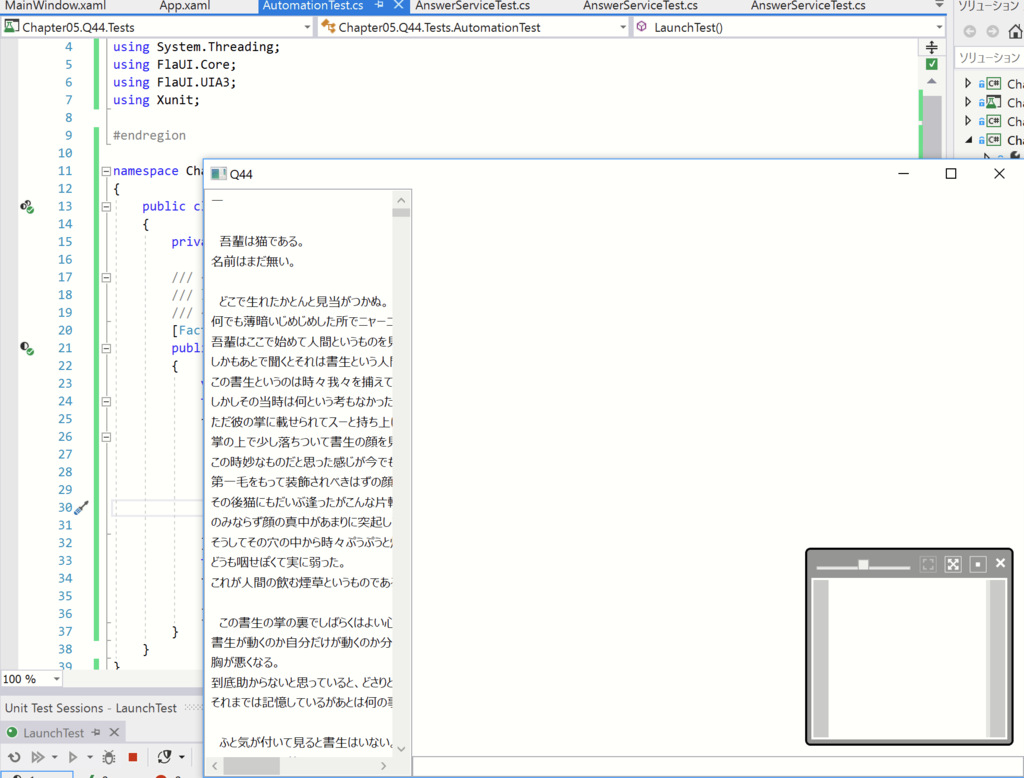Click the vertical scrollbar thumb in the Q44 text box
This screenshot has height=778, width=1024.
[x=401, y=213]
